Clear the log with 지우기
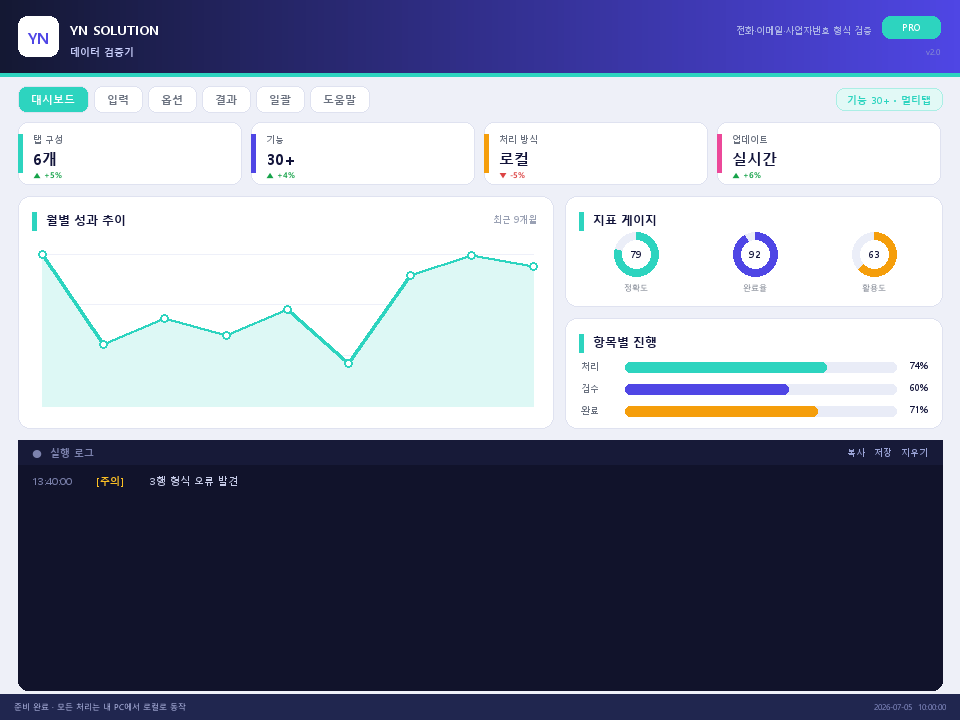This screenshot has height=720, width=960. [x=914, y=452]
